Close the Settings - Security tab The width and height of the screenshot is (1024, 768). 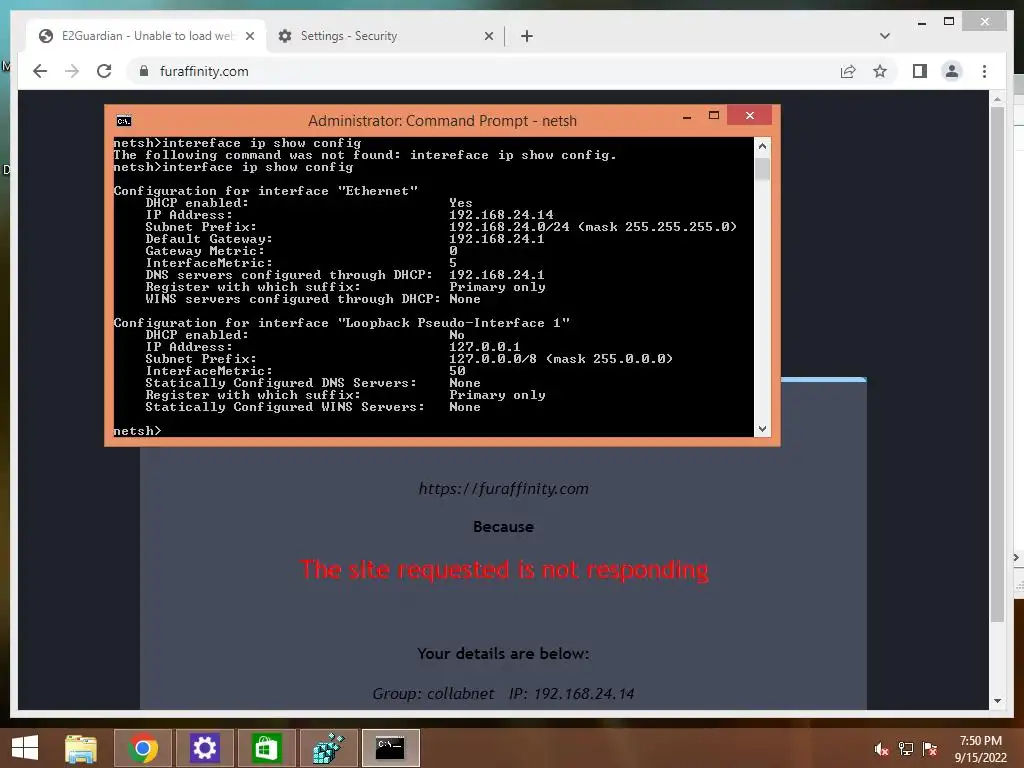point(488,36)
